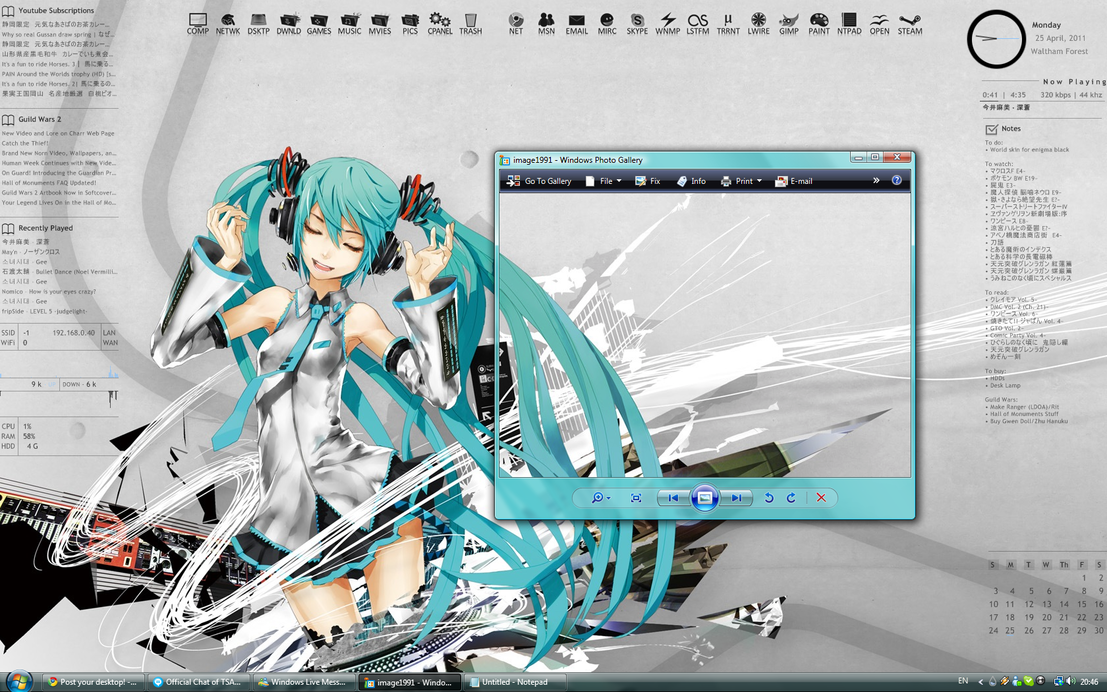Launch the PAINT dock icon
Viewport: 1107px width, 692px height.
tap(819, 23)
